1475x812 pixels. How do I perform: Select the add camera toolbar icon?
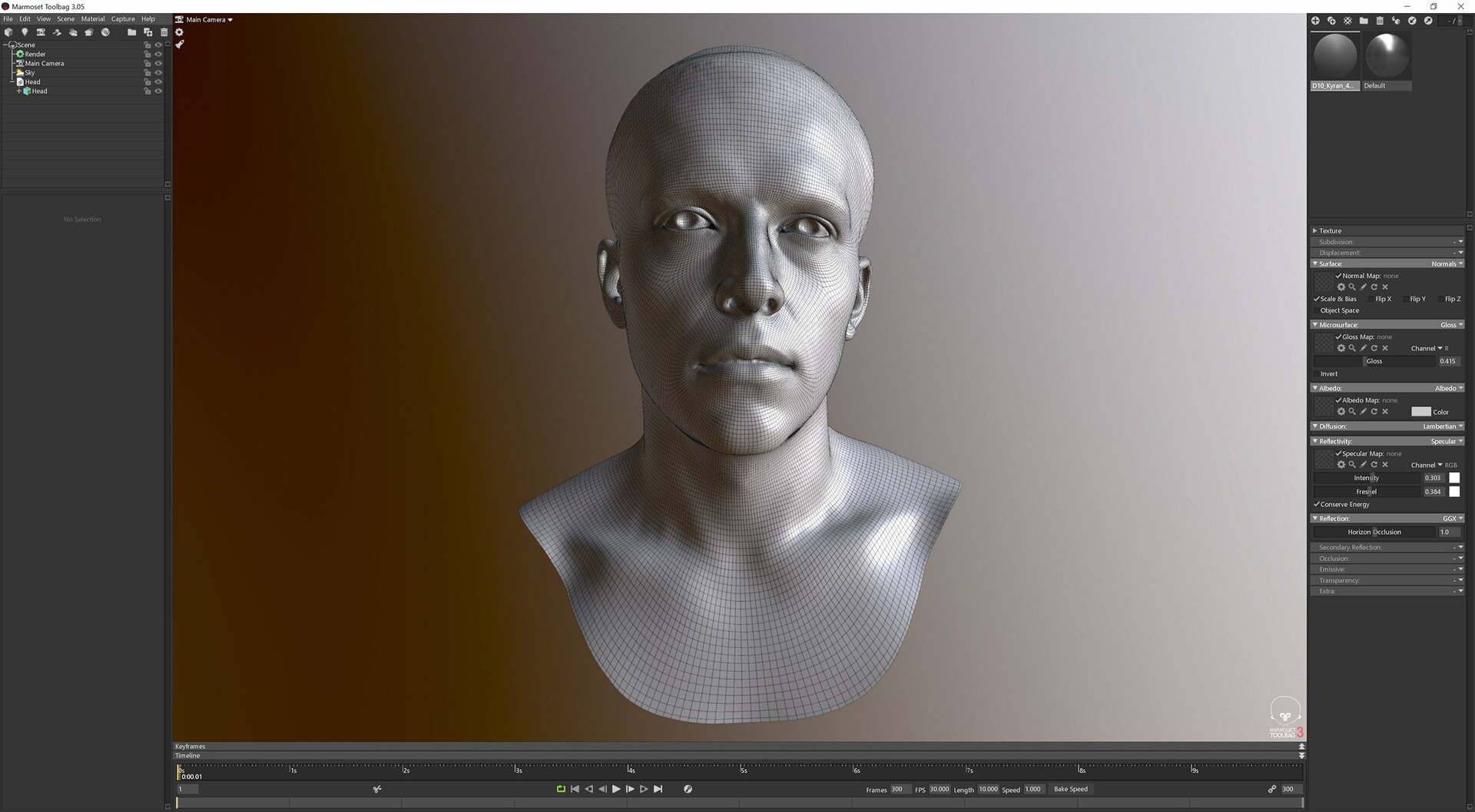41,32
